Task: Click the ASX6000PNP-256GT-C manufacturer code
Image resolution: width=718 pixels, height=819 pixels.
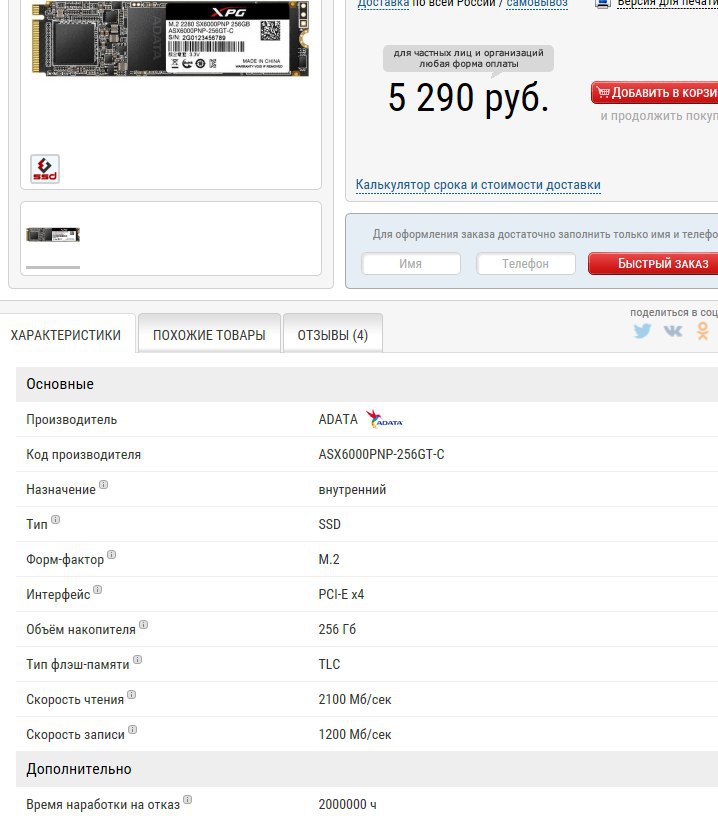Action: tap(381, 454)
